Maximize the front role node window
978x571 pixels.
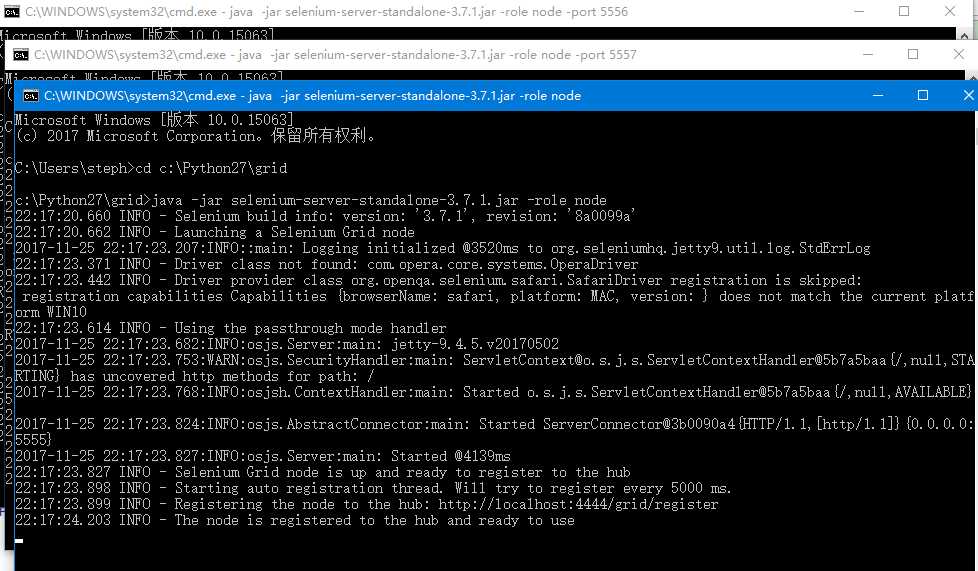pyautogui.click(x=922, y=95)
